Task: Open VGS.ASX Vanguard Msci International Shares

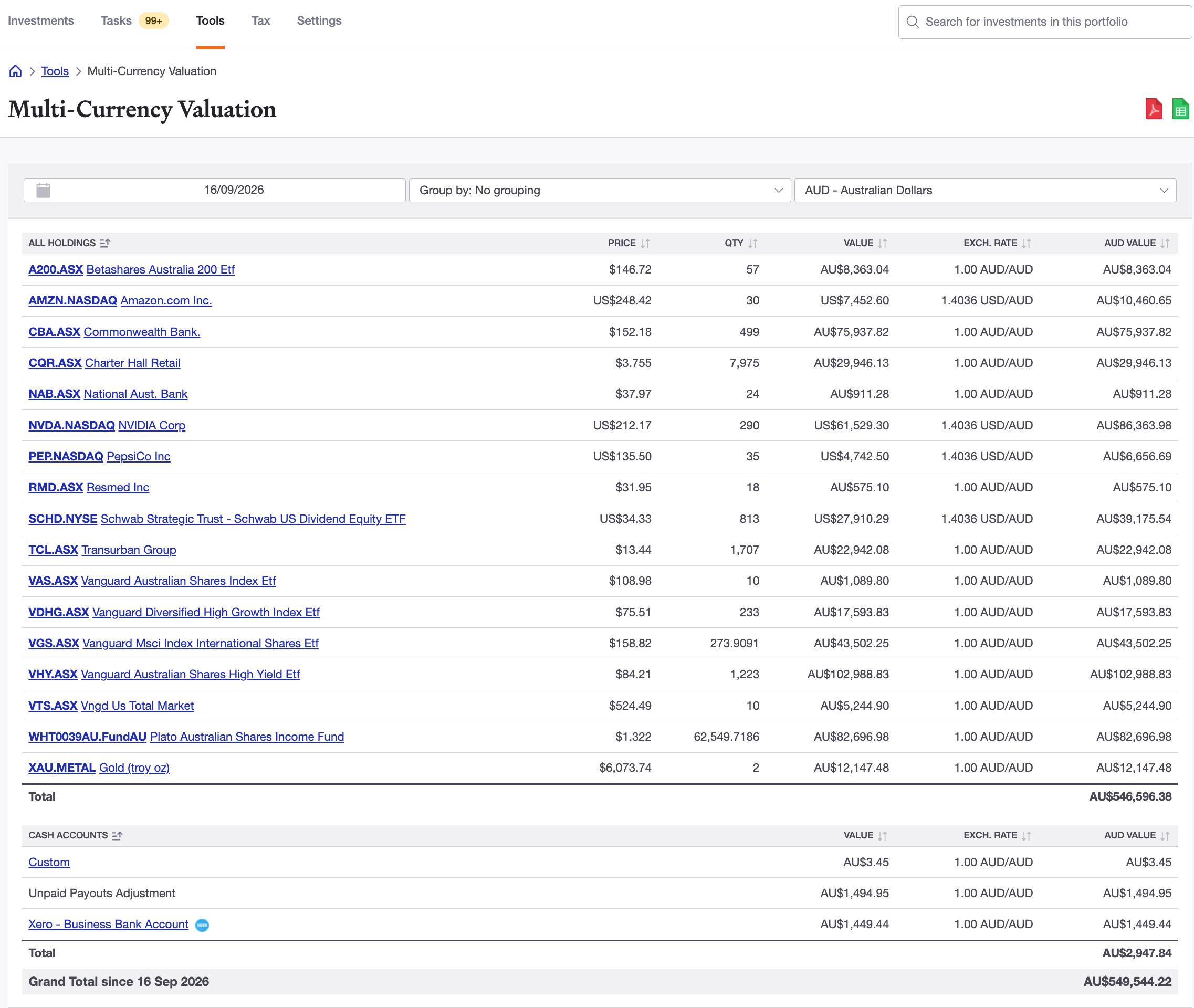Action: click(173, 643)
